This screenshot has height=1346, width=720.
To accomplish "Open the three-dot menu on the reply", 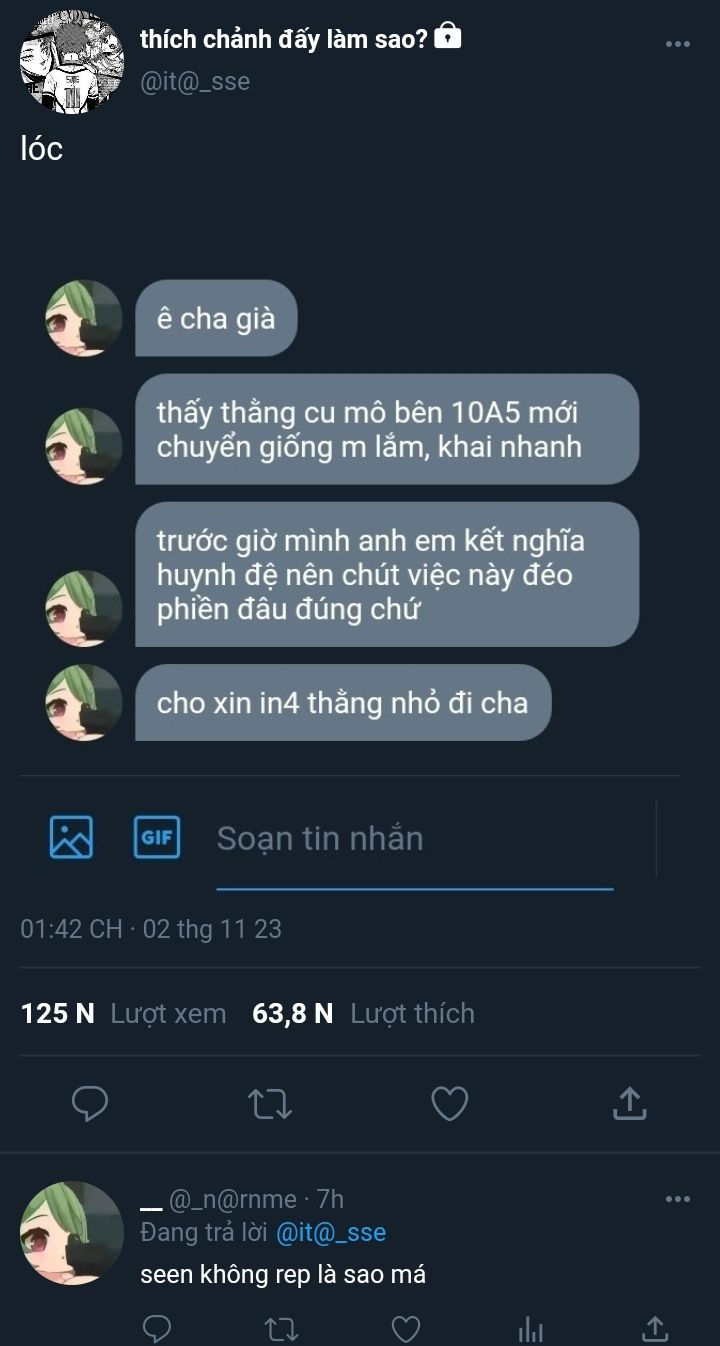I will tap(677, 1199).
